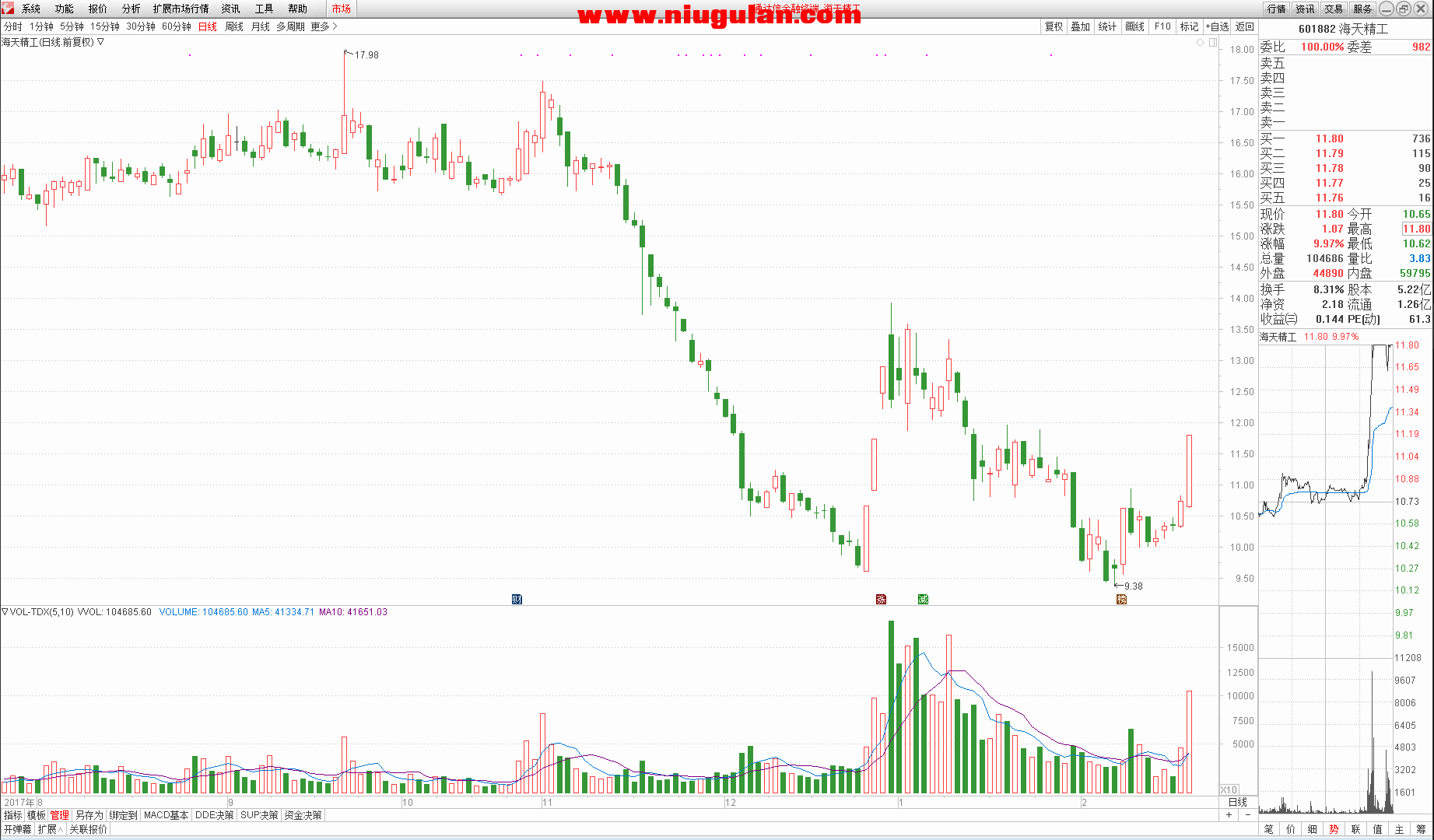Screen dimensions: 1434x840
Task: Click the 另存为 button
Action: point(89,815)
